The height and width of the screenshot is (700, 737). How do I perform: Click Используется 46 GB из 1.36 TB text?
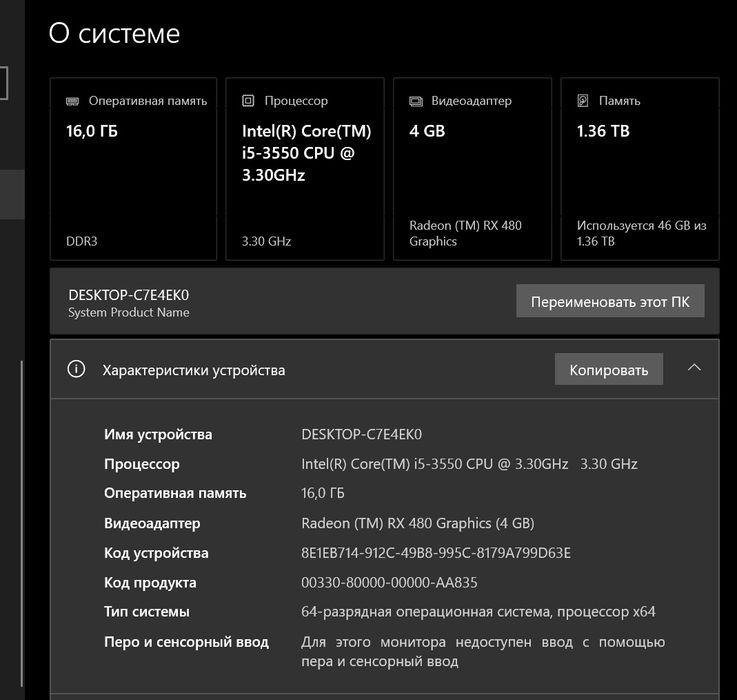(642, 233)
